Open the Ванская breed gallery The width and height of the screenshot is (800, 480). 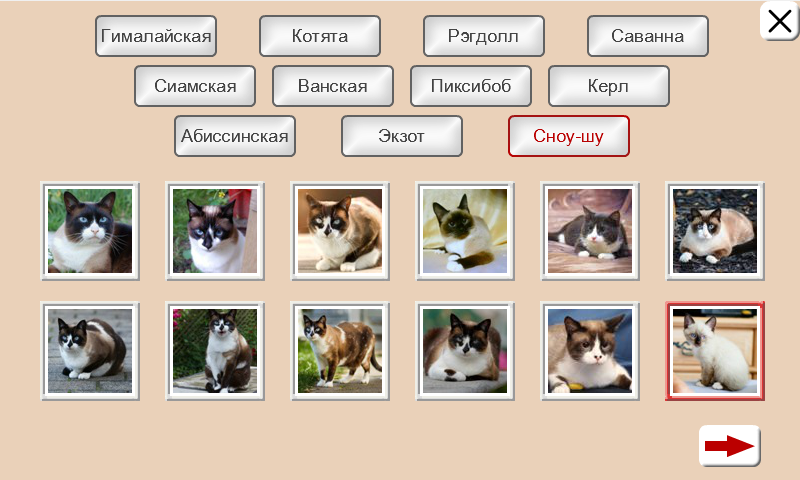point(333,86)
